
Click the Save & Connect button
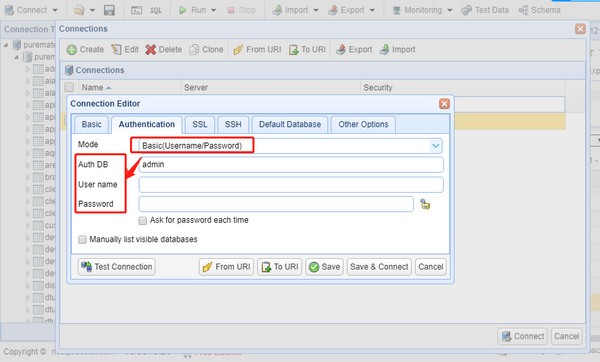tap(379, 267)
